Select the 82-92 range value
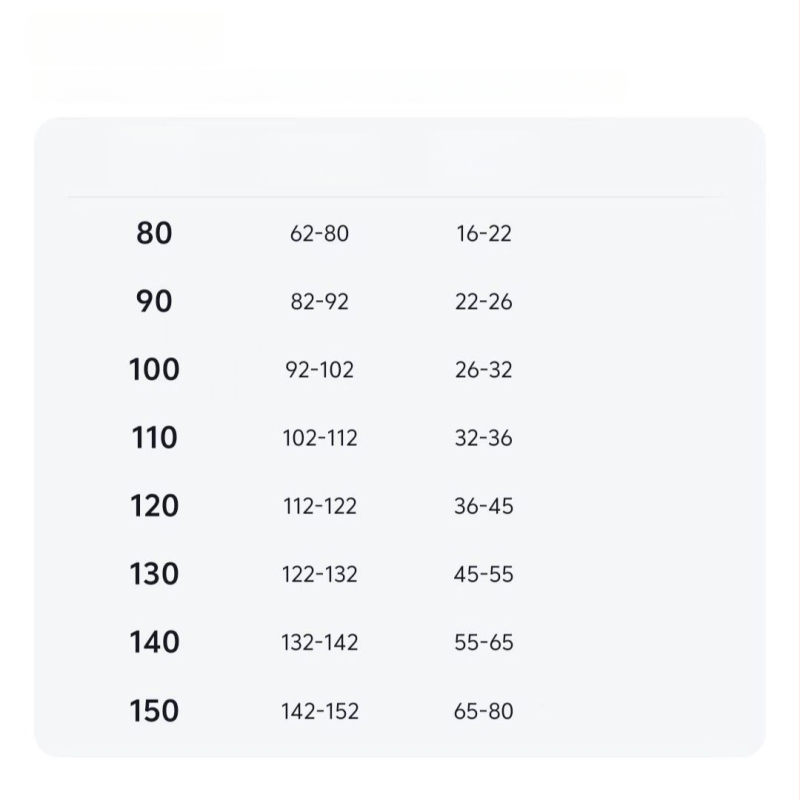 [x=319, y=302]
